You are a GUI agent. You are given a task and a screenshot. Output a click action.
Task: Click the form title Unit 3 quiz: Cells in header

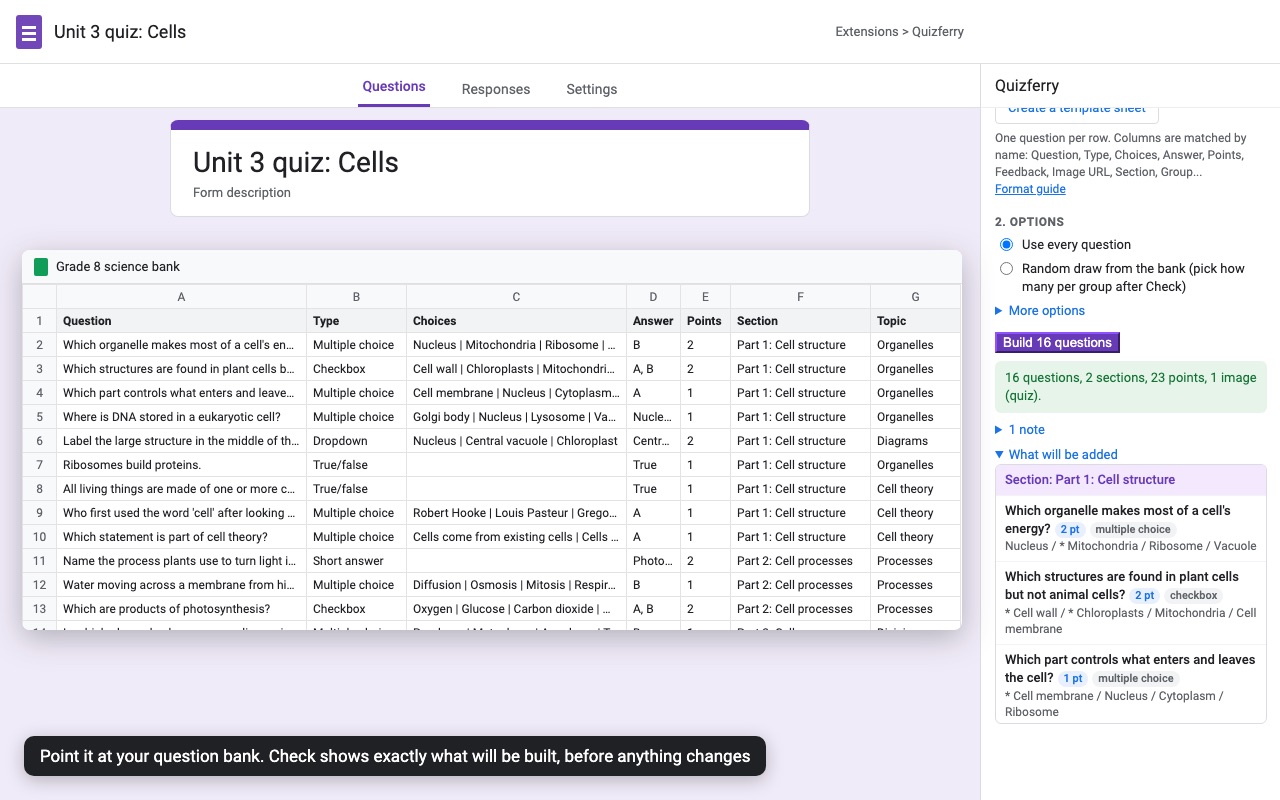[x=120, y=32]
